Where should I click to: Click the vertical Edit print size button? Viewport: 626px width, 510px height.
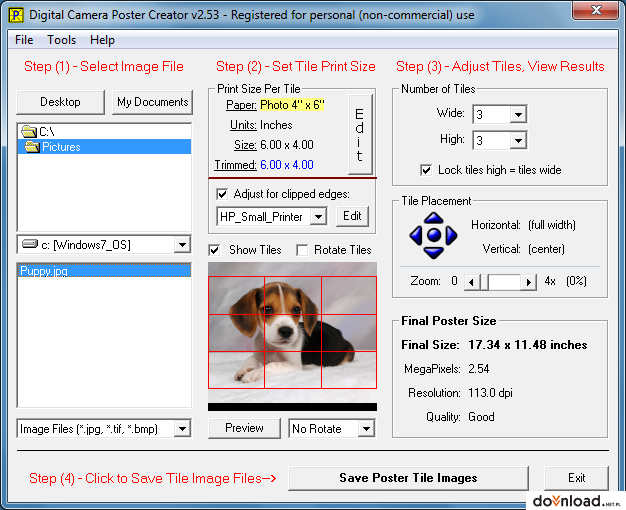pyautogui.click(x=360, y=135)
